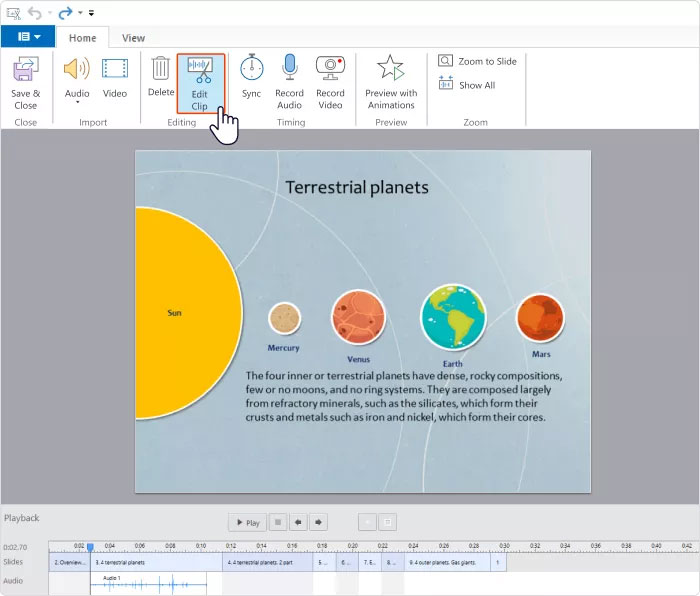
Task: Click the Save & Close icon
Action: coord(25,82)
